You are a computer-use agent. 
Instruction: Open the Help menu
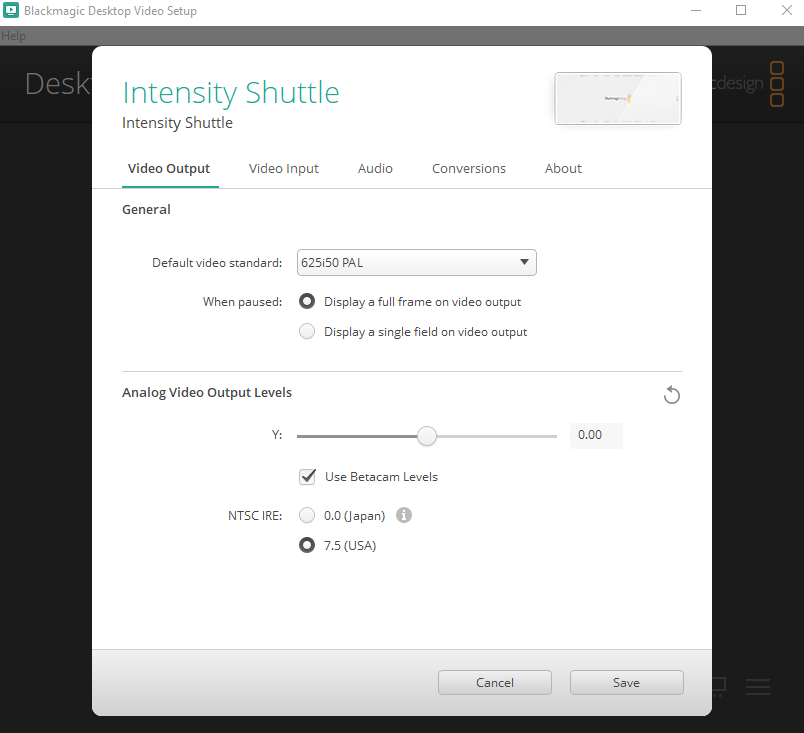(13, 36)
